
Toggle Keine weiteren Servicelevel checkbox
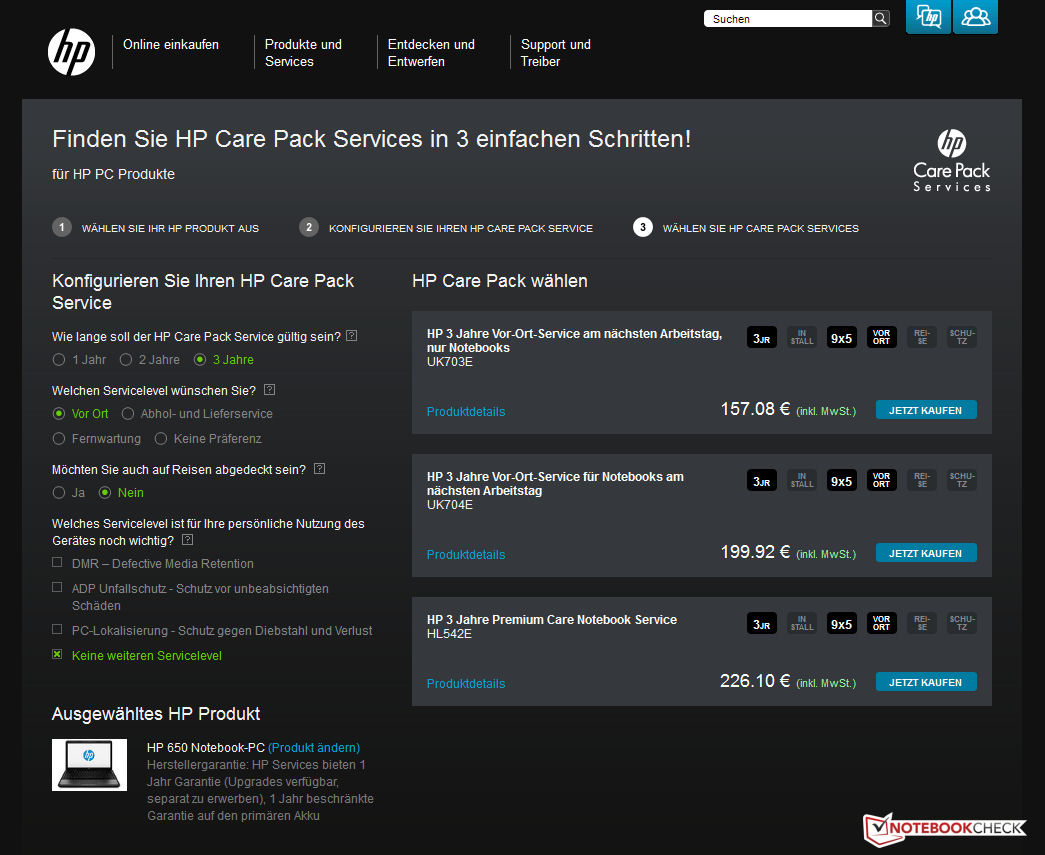click(x=57, y=654)
